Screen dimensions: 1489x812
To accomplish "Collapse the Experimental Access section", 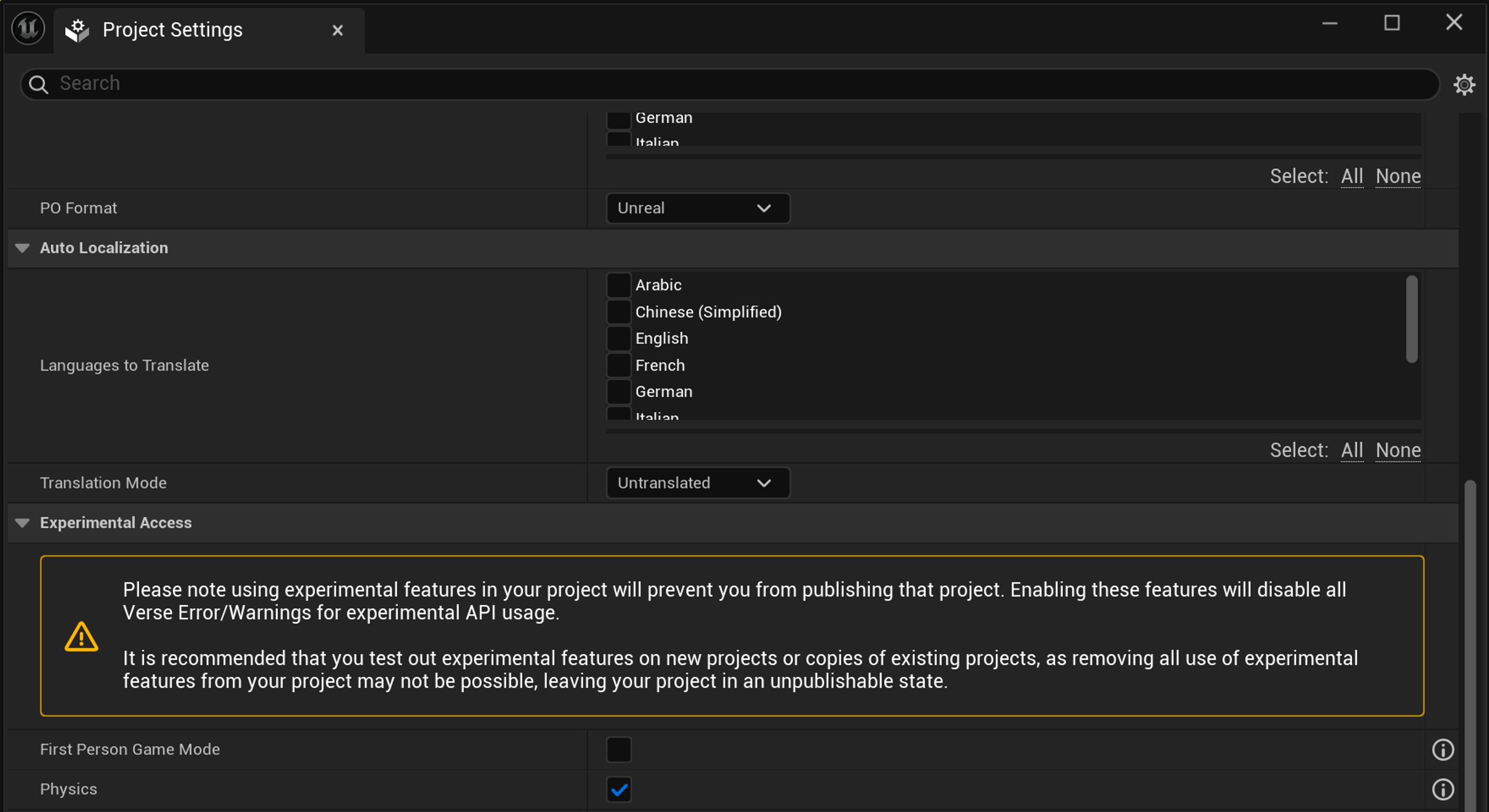I will (x=22, y=523).
